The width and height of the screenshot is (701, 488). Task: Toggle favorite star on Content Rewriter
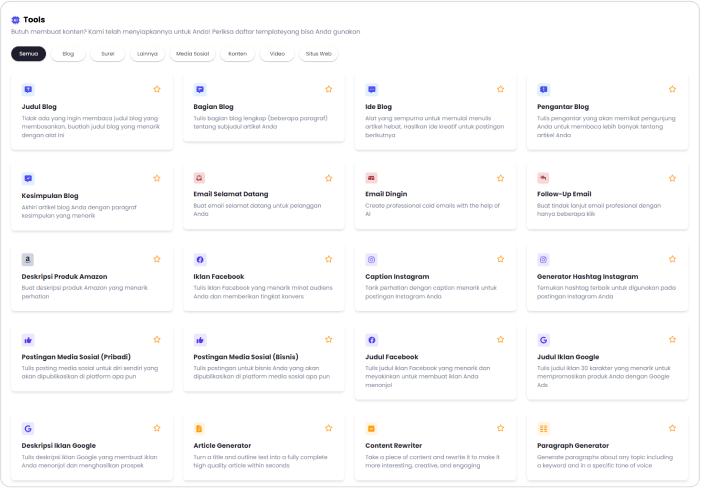(x=501, y=428)
